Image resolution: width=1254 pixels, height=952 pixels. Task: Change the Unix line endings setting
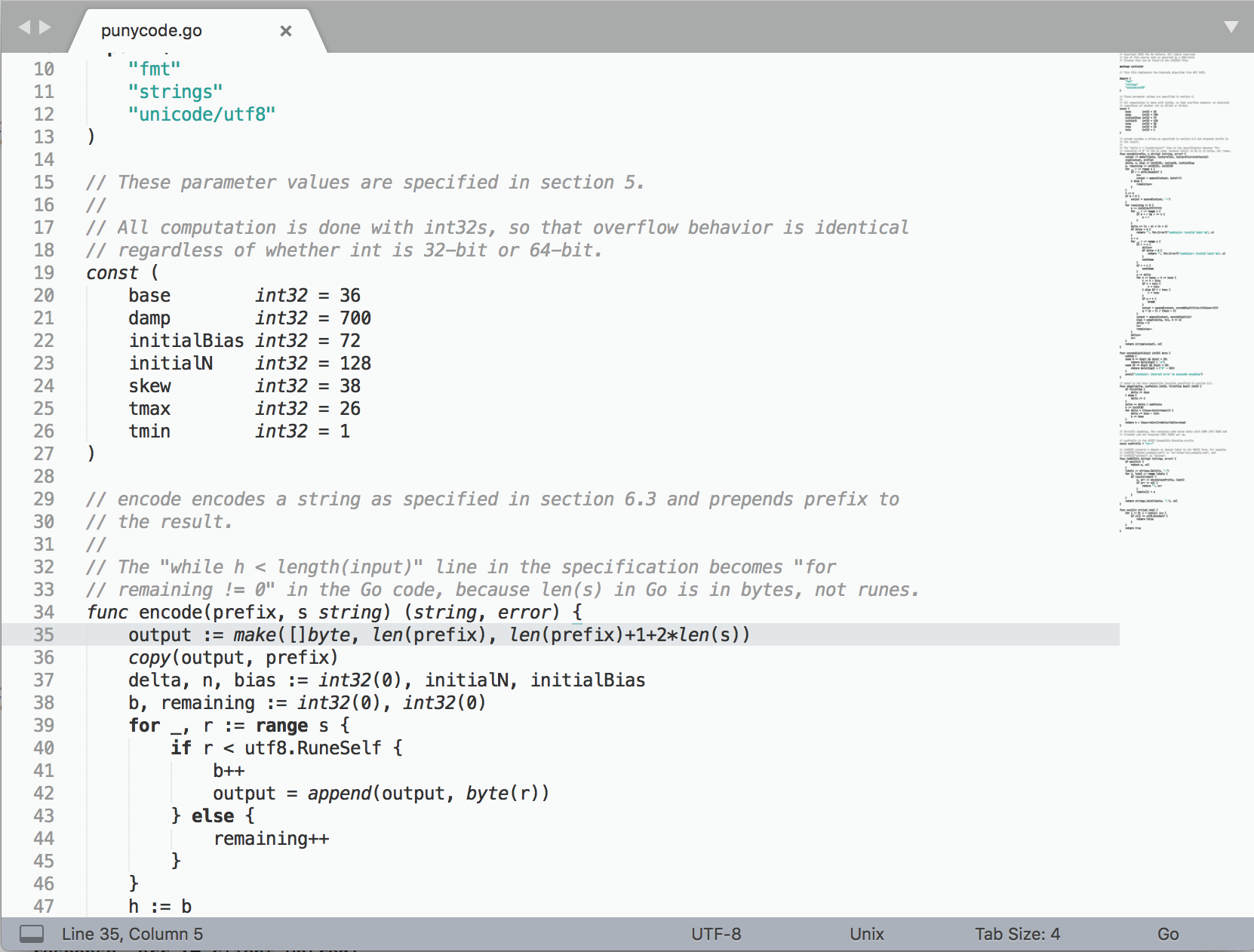tap(867, 934)
